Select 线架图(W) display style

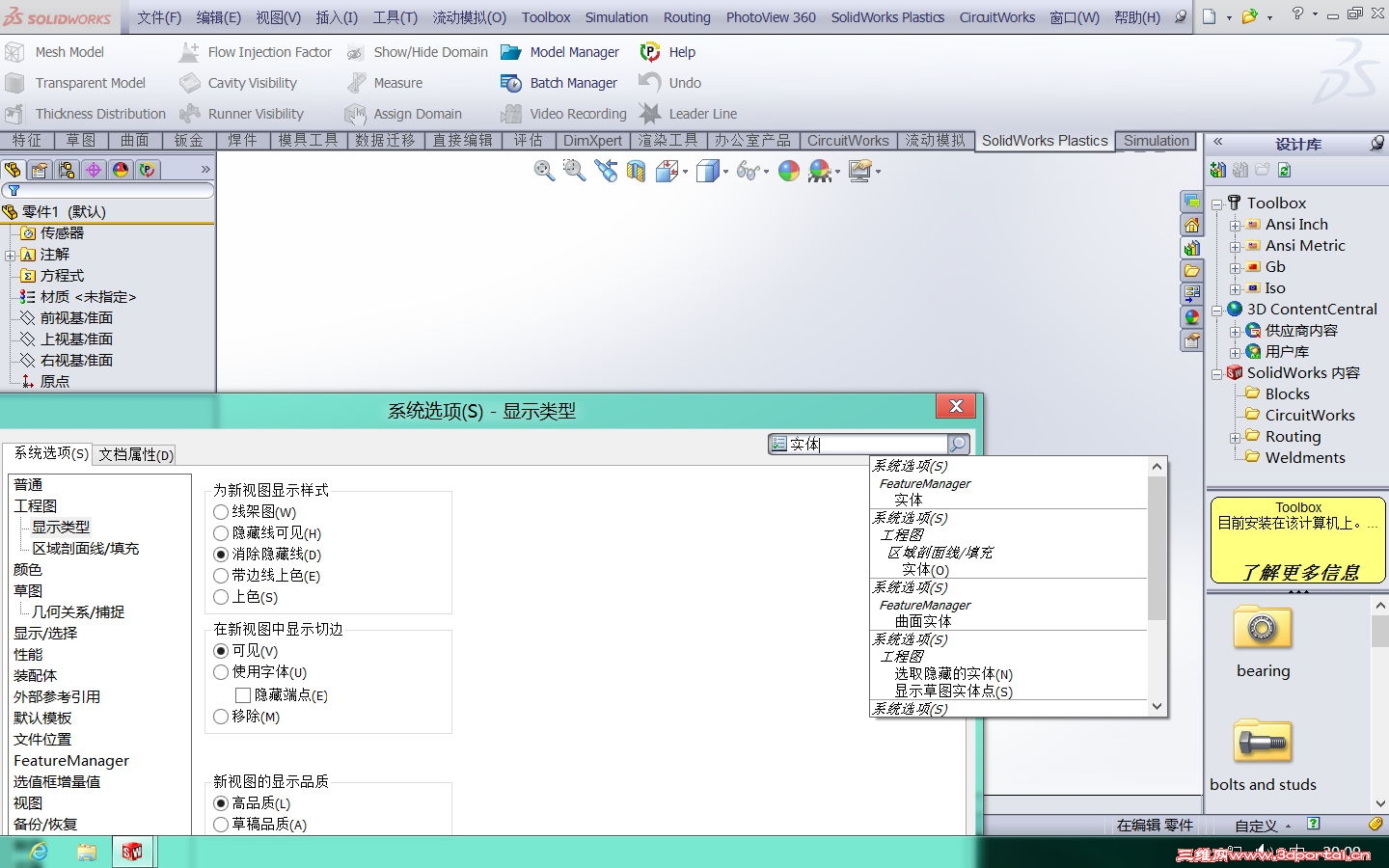(x=221, y=512)
